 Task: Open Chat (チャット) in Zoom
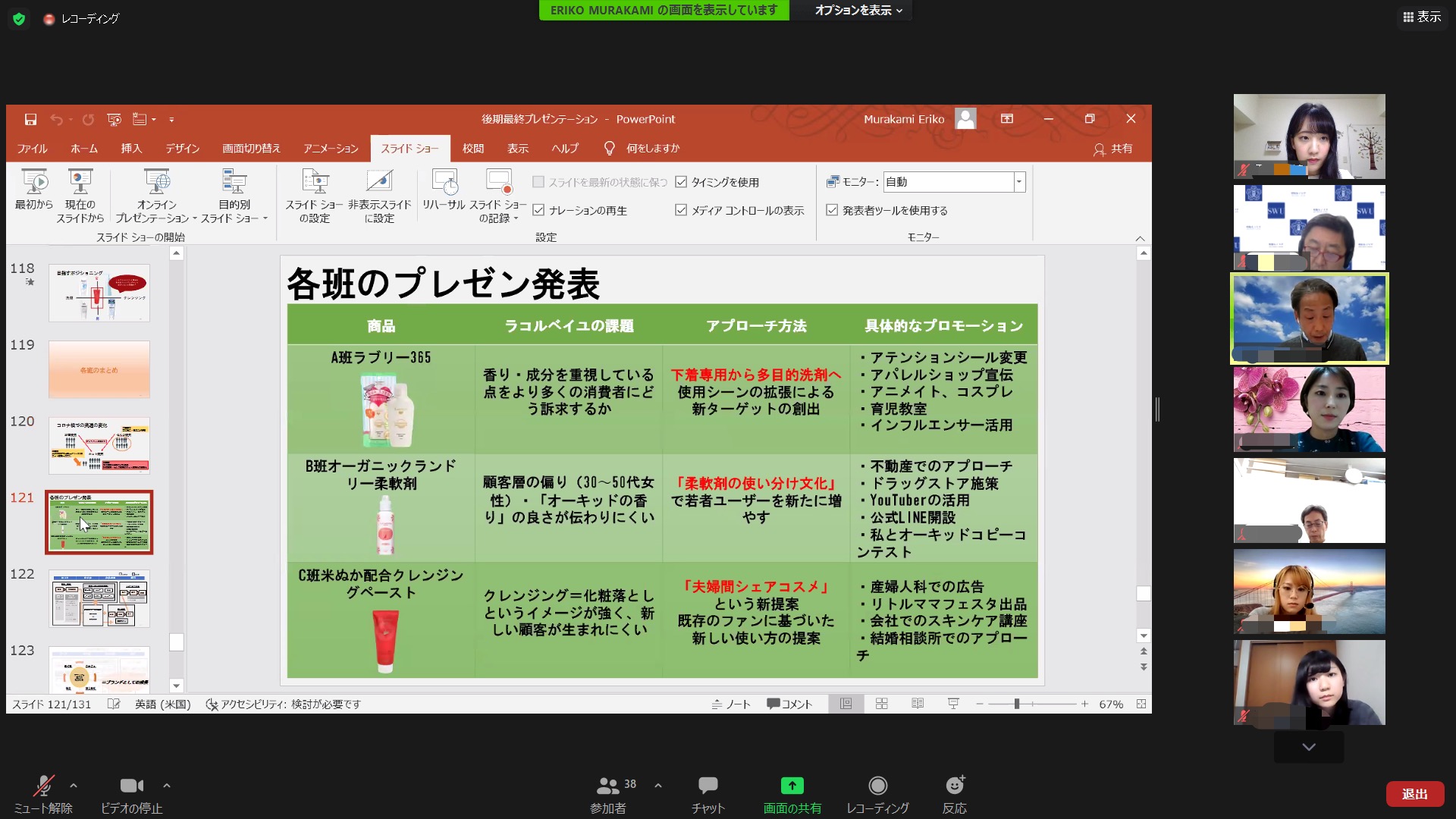click(x=708, y=794)
